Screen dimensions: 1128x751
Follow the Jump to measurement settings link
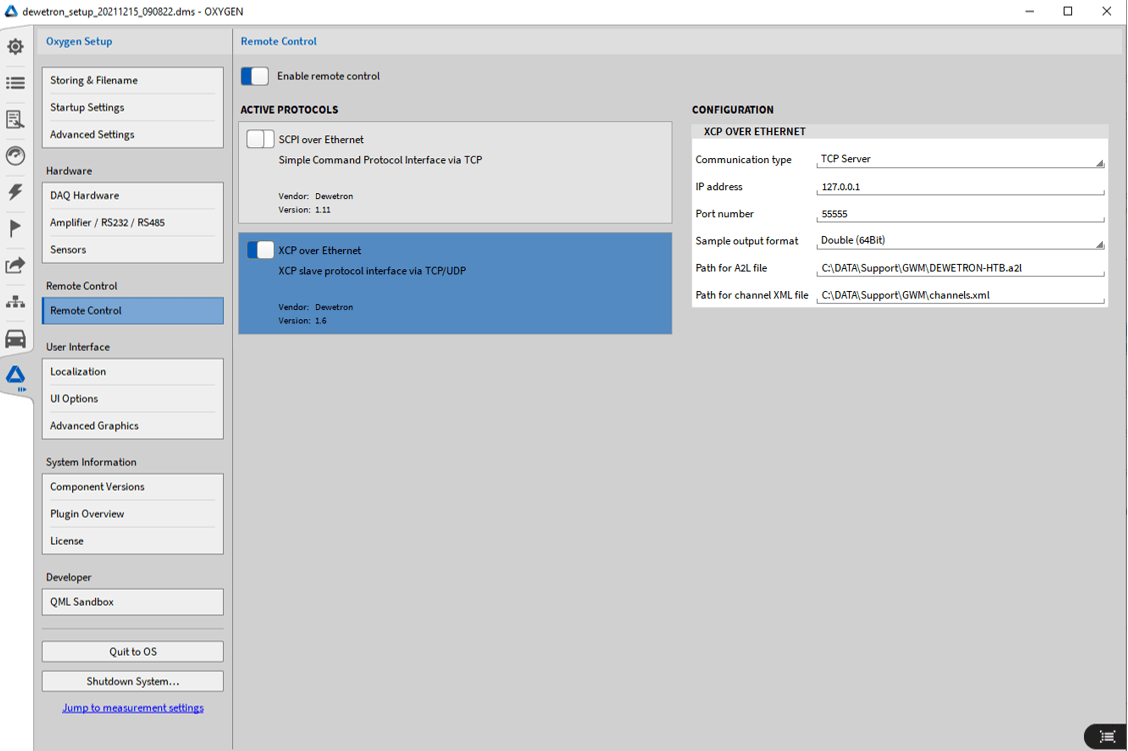click(x=132, y=708)
